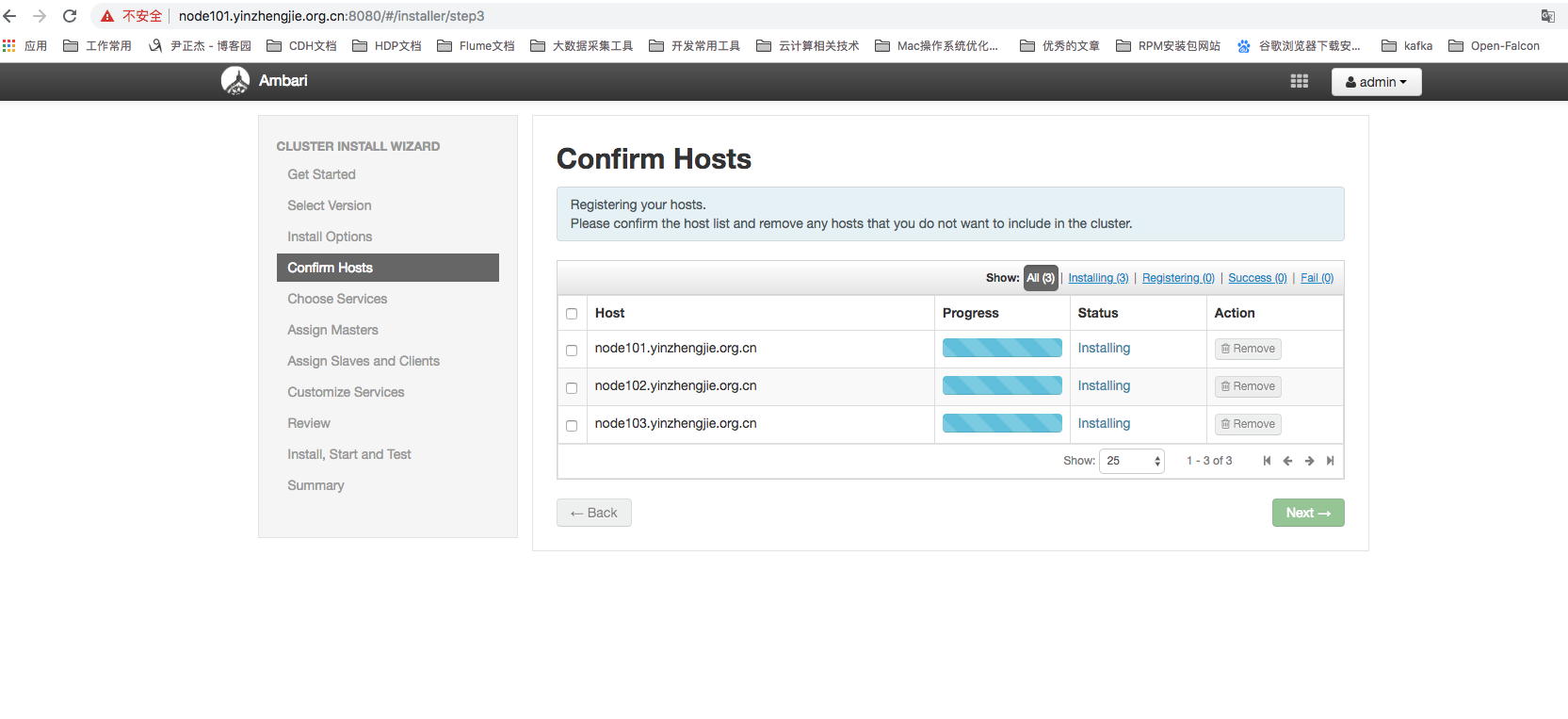
Task: Open the 优秀的文章 bookmark folder
Action: (x=1059, y=45)
